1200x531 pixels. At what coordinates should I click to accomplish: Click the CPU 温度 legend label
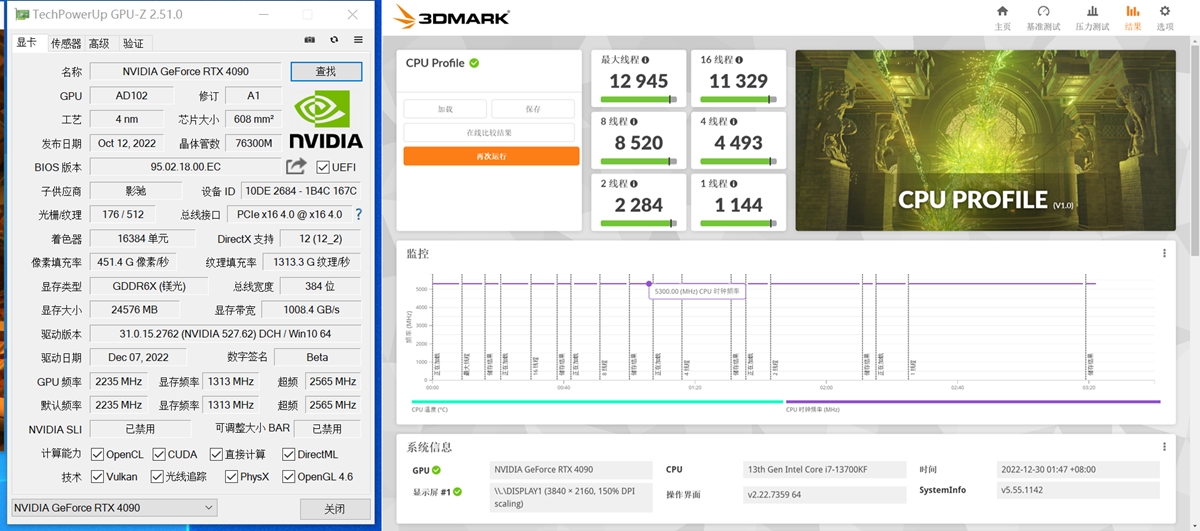(429, 409)
